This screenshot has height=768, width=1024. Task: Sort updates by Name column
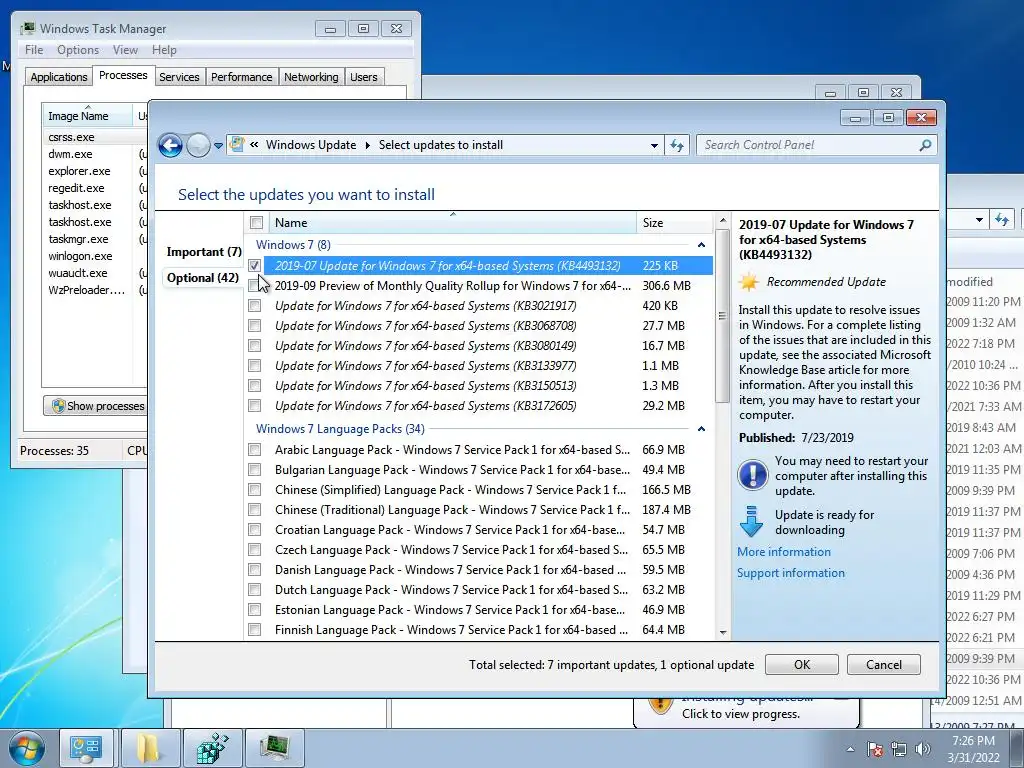453,223
